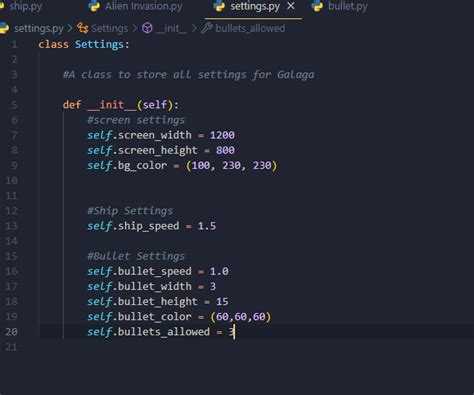Click 'self.ship_speed' on line 13
The width and height of the screenshot is (474, 395).
pos(133,226)
